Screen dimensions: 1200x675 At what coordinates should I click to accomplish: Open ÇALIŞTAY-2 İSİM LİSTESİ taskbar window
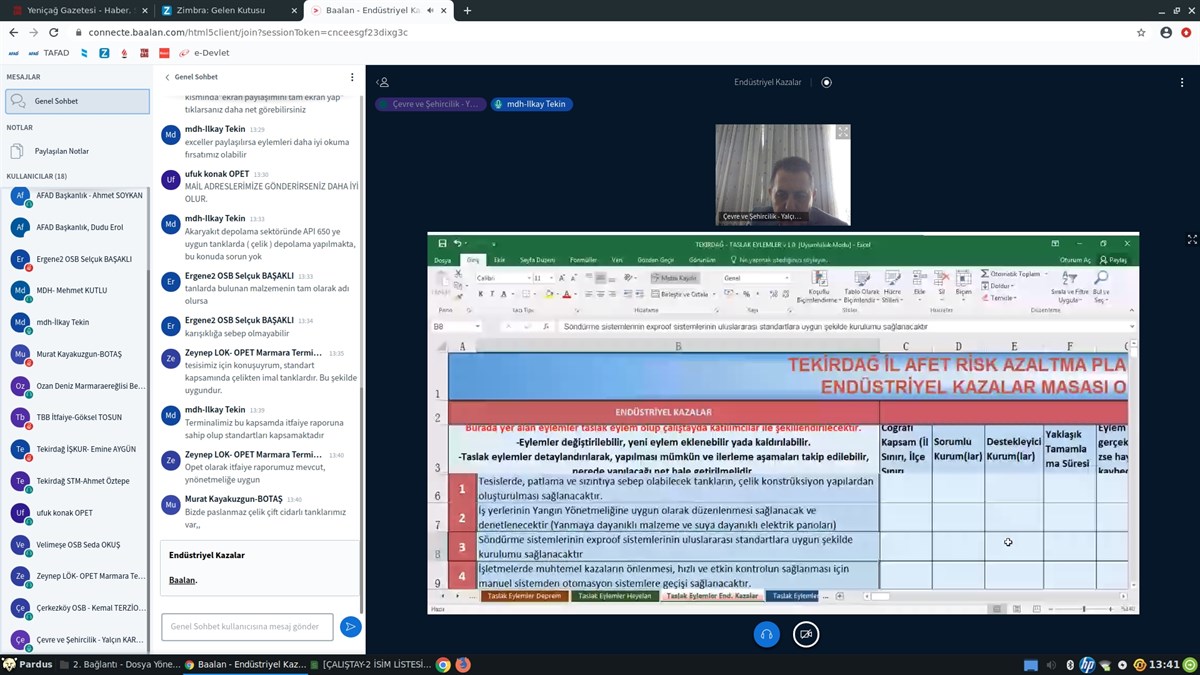tap(369, 664)
